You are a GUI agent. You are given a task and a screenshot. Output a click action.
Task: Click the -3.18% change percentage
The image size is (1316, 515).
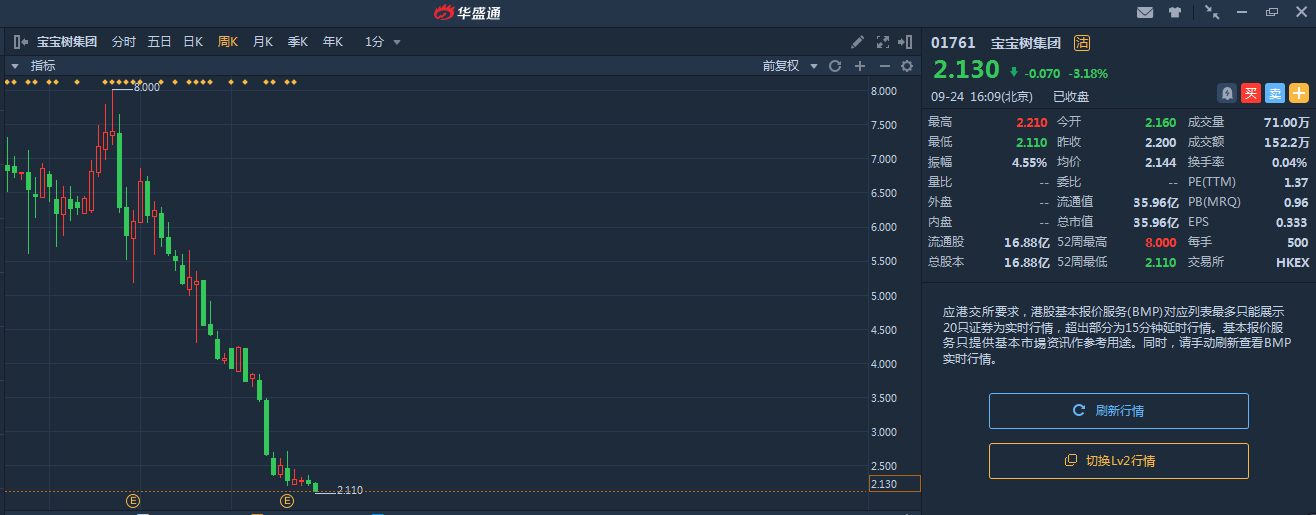coord(1088,73)
